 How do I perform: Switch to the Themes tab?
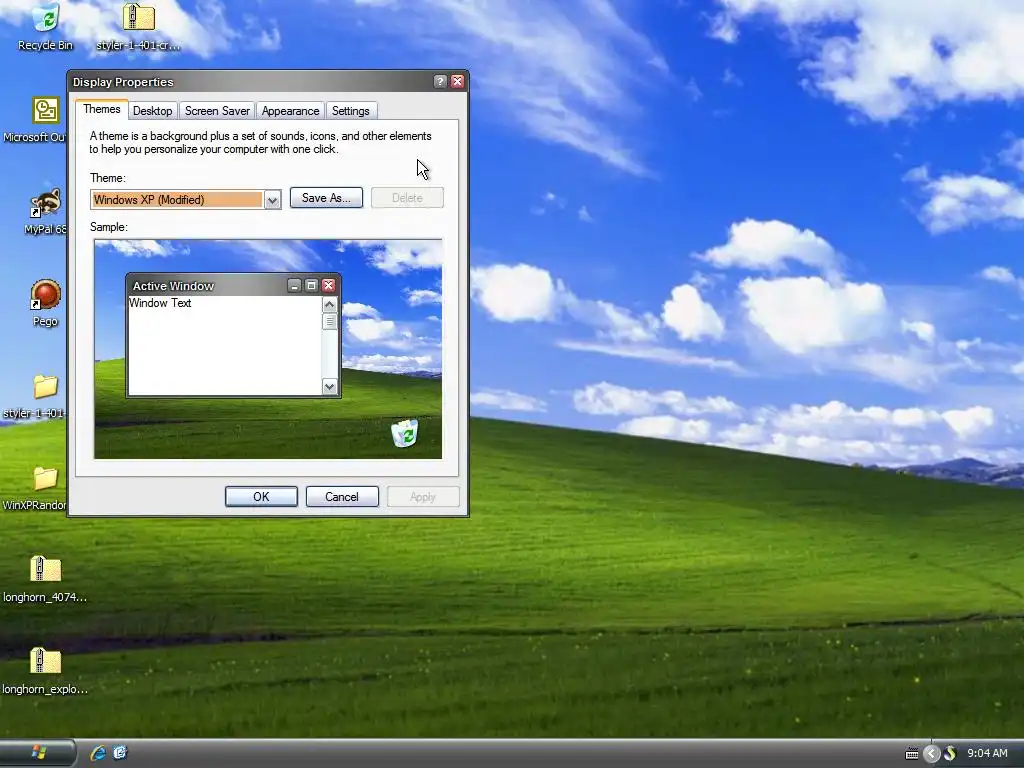coord(102,110)
